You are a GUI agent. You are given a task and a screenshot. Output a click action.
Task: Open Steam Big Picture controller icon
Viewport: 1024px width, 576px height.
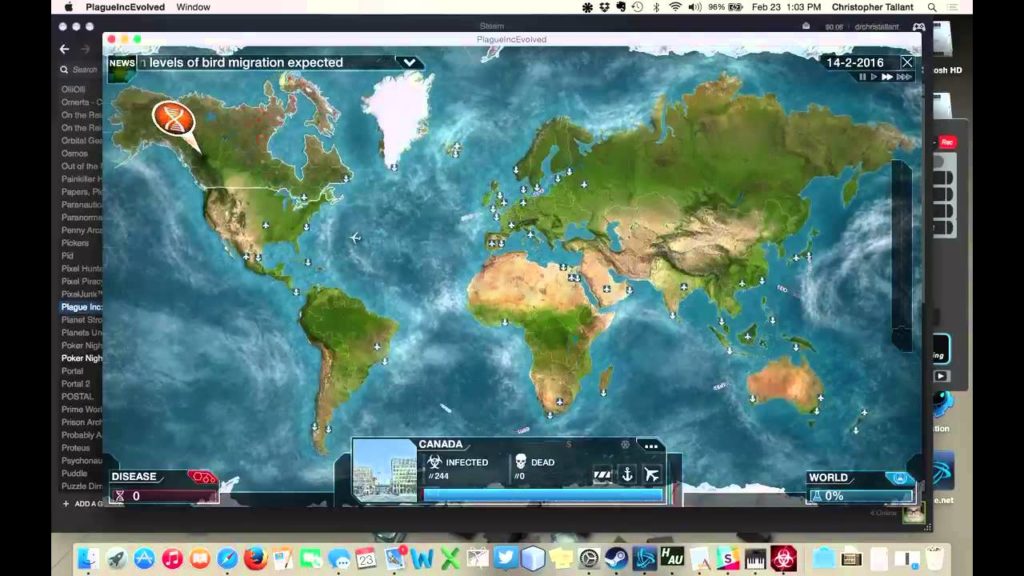click(x=919, y=27)
